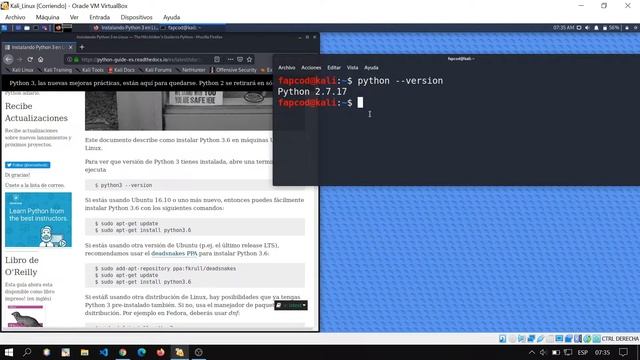Click the VirtualBox network status icon
The image size is (640, 360).
tap(531, 339)
